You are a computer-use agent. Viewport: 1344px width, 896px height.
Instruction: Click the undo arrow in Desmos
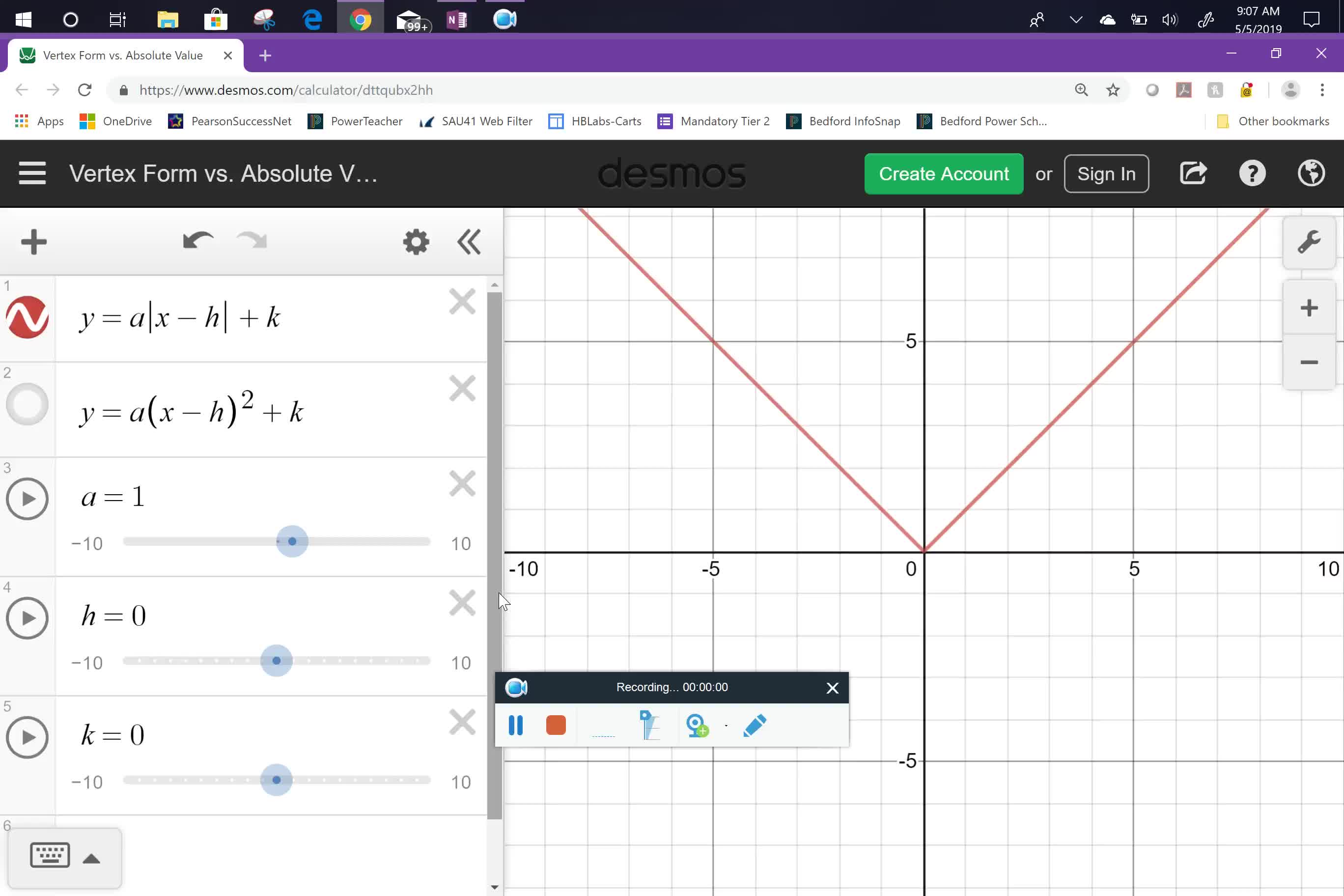196,240
